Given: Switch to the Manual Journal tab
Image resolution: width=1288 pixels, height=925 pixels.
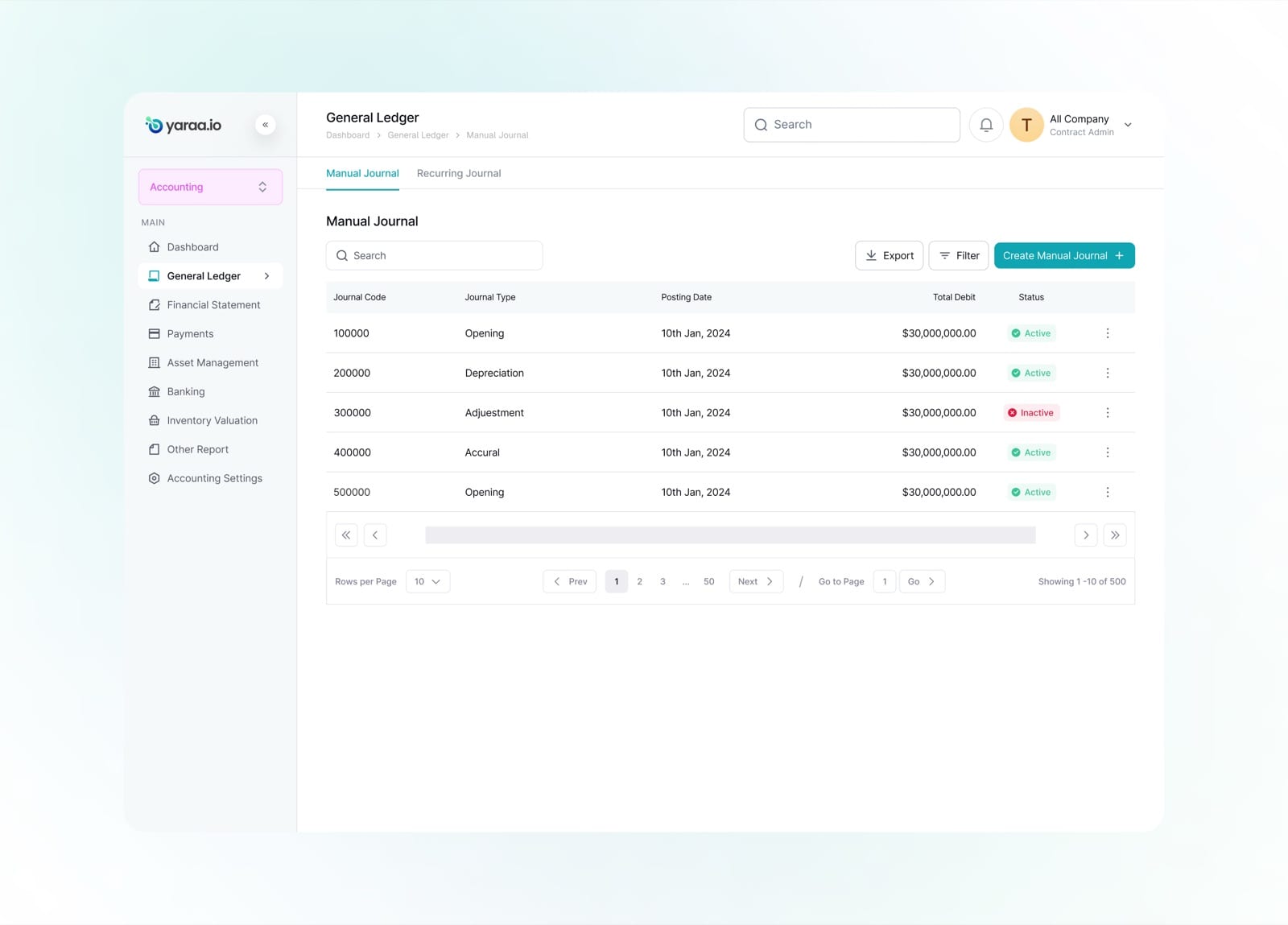Looking at the screenshot, I should 362,173.
